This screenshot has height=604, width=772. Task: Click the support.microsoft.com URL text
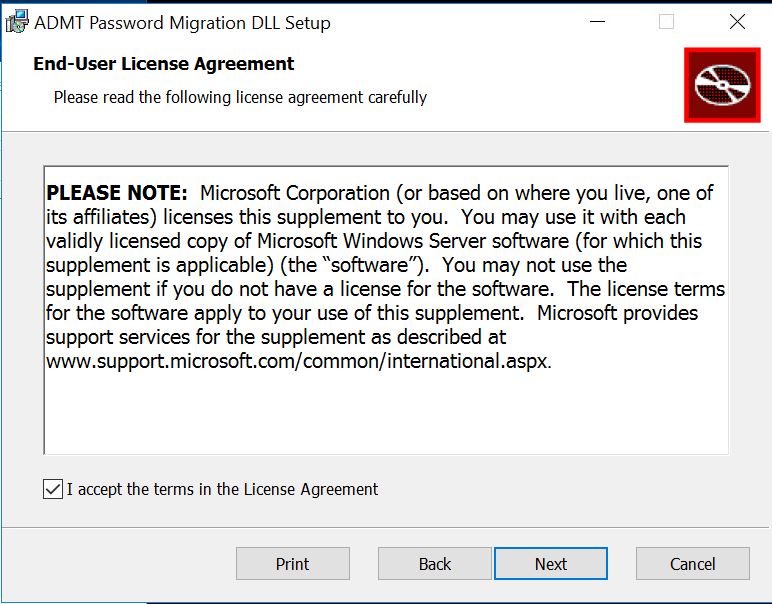(x=298, y=361)
